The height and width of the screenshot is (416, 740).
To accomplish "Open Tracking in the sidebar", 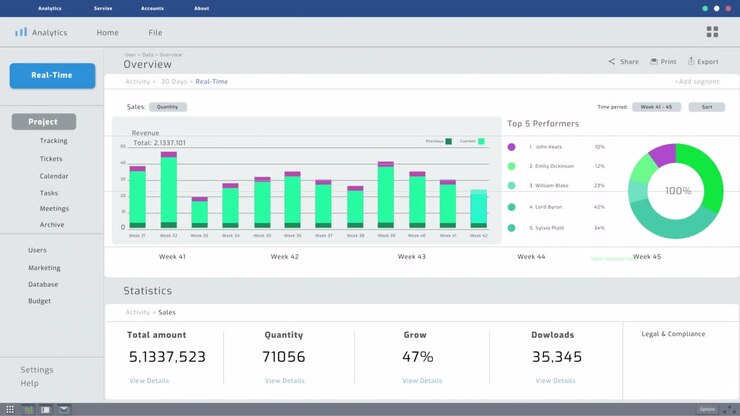I will tap(53, 141).
